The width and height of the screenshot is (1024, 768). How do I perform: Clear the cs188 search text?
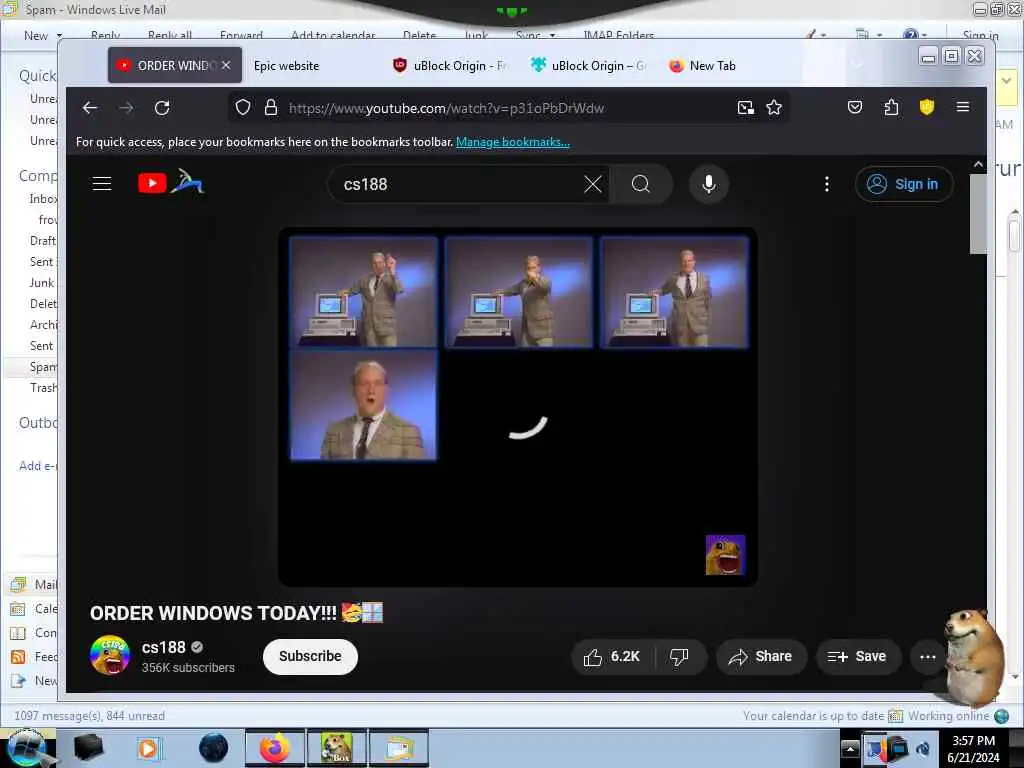click(x=593, y=184)
